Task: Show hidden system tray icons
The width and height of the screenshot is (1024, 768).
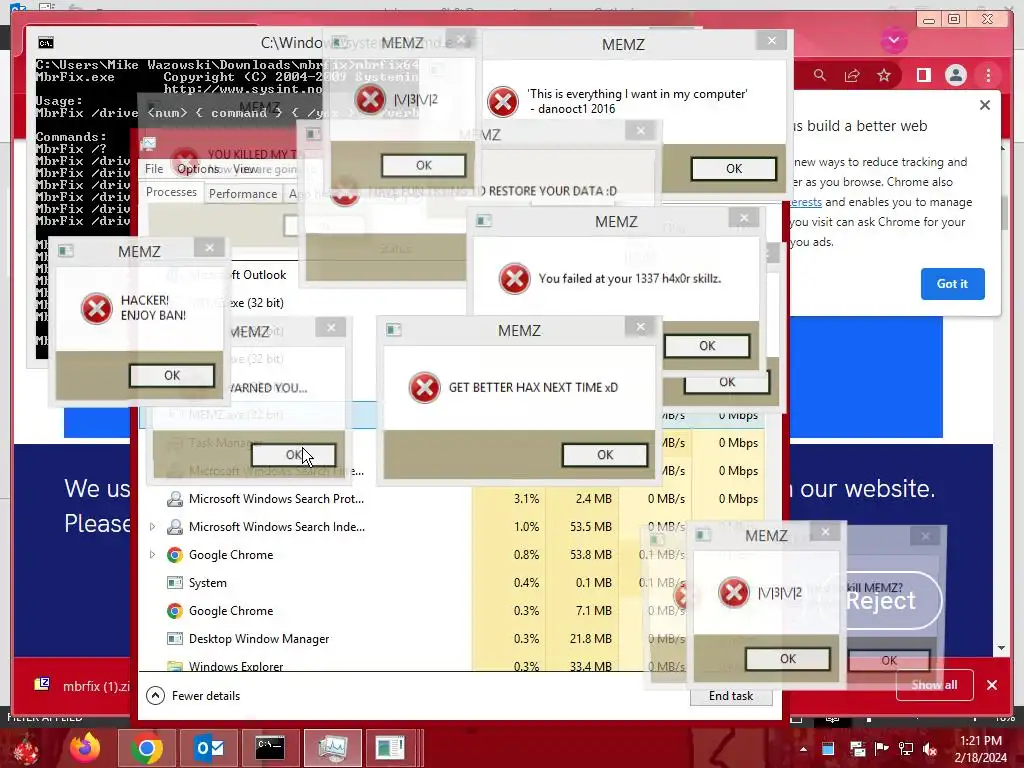Action: (803, 749)
